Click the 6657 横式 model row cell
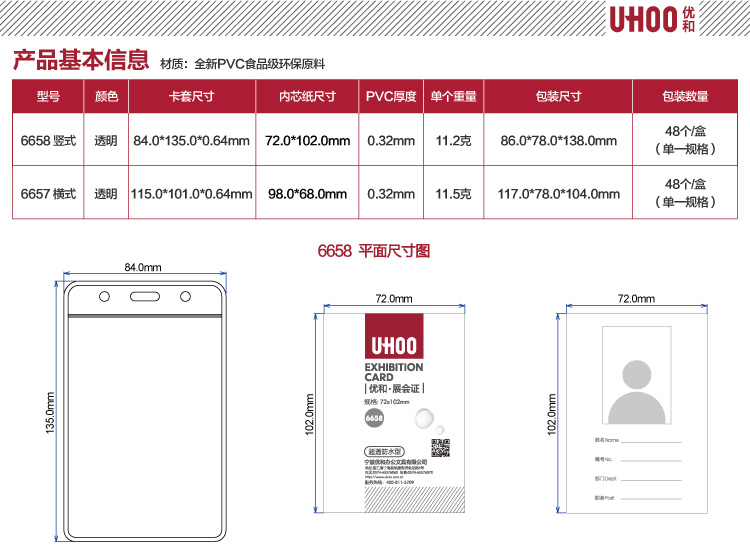This screenshot has width=750, height=554. 48,194
